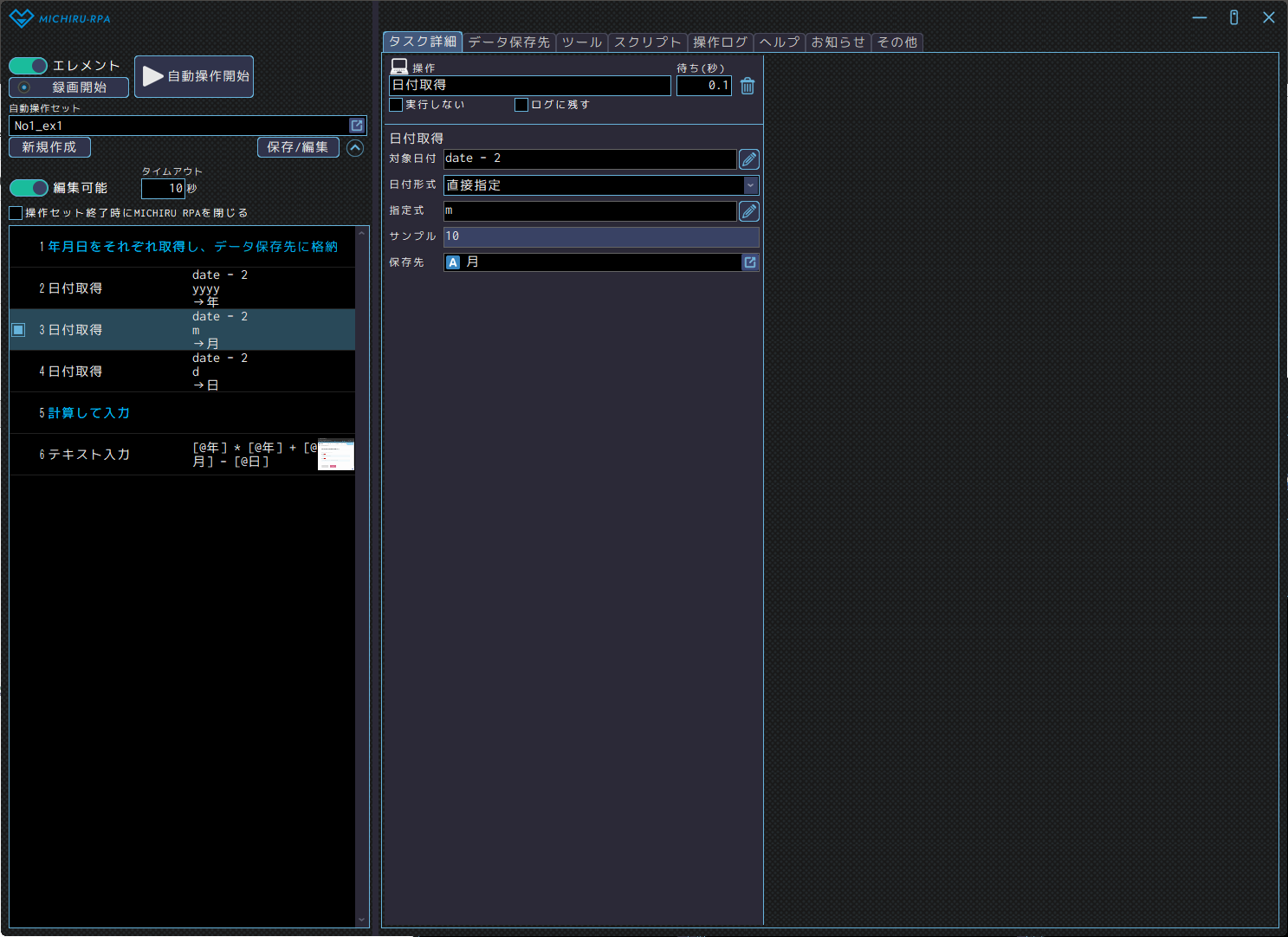Click the pin window icon in the title bar
Viewport: 1288px width, 937px height.
tap(1233, 17)
